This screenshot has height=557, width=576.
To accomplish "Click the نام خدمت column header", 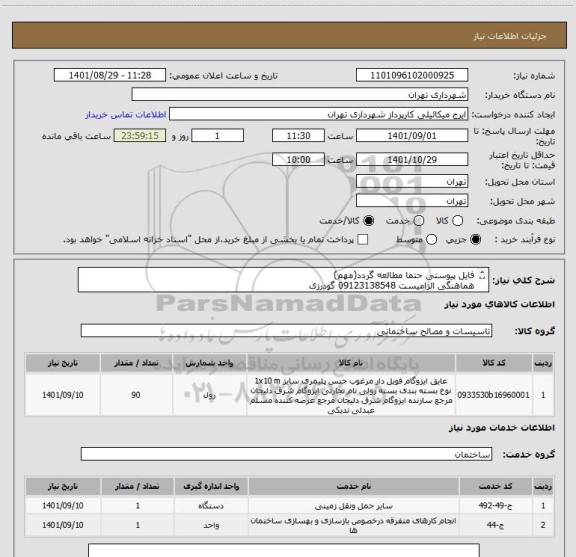I will pyautogui.click(x=353, y=486).
